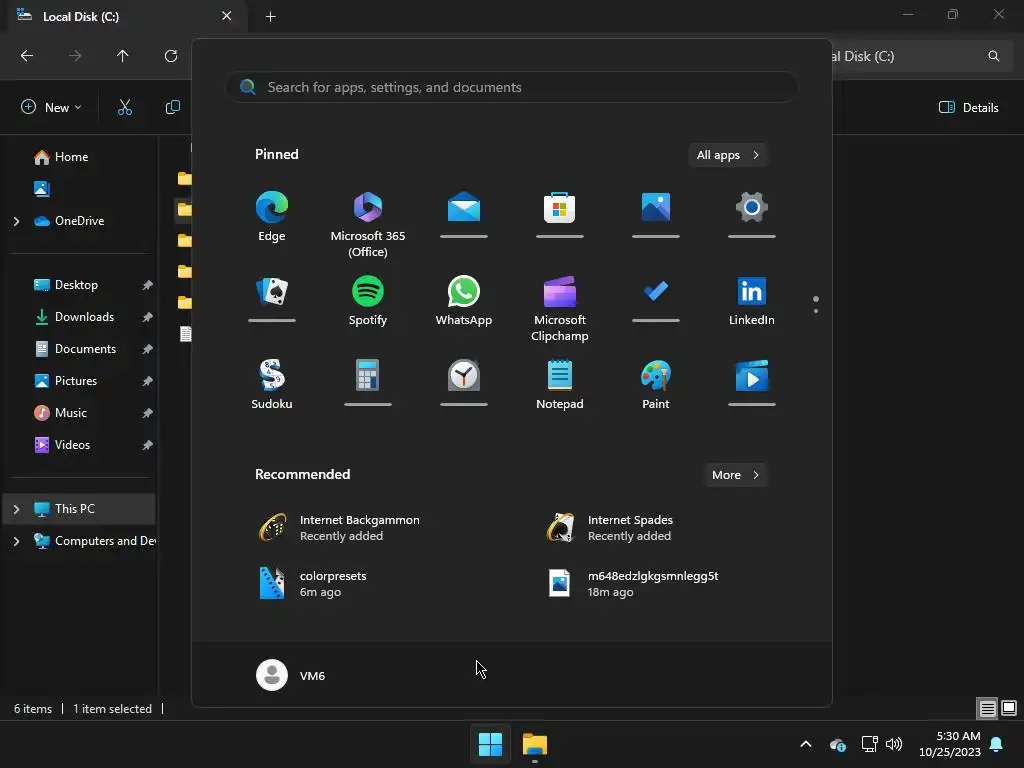Screen dimensions: 1024x768
Task: Click the OneDrive cloud tray icon
Action: pyautogui.click(x=838, y=744)
